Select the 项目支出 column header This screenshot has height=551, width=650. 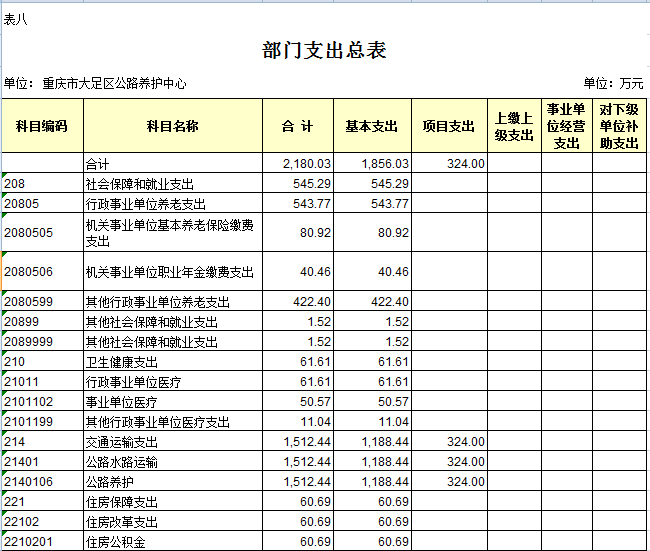pos(449,126)
